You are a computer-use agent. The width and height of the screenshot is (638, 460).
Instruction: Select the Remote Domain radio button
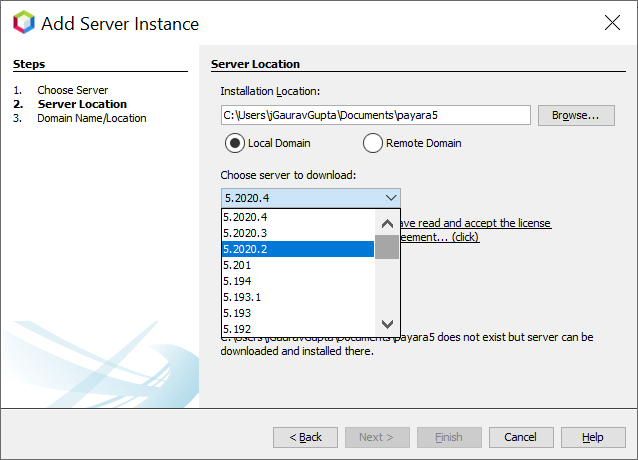click(x=373, y=143)
